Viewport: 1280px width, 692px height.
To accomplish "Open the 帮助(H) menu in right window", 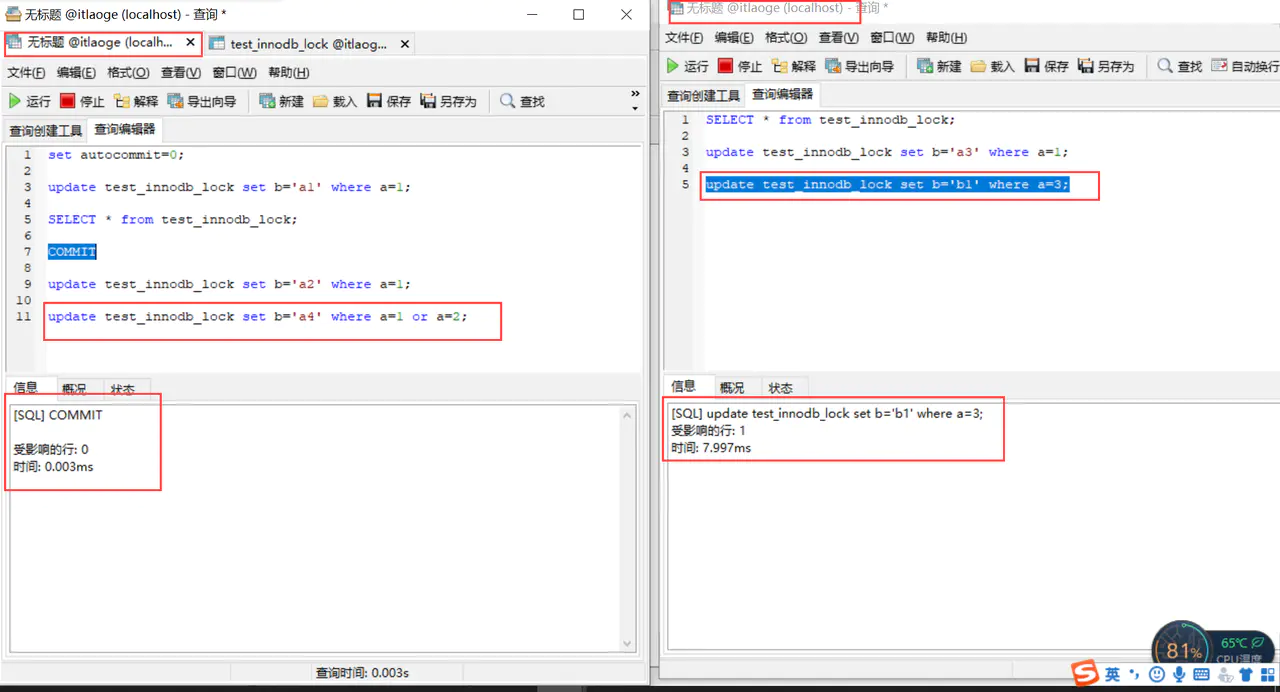I will [x=947, y=38].
